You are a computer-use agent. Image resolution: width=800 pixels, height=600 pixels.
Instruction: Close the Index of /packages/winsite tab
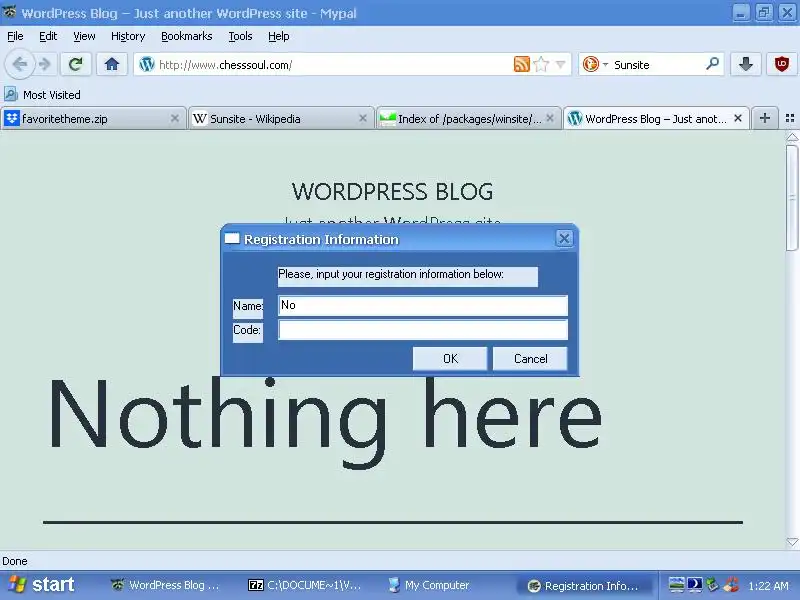pyautogui.click(x=550, y=118)
